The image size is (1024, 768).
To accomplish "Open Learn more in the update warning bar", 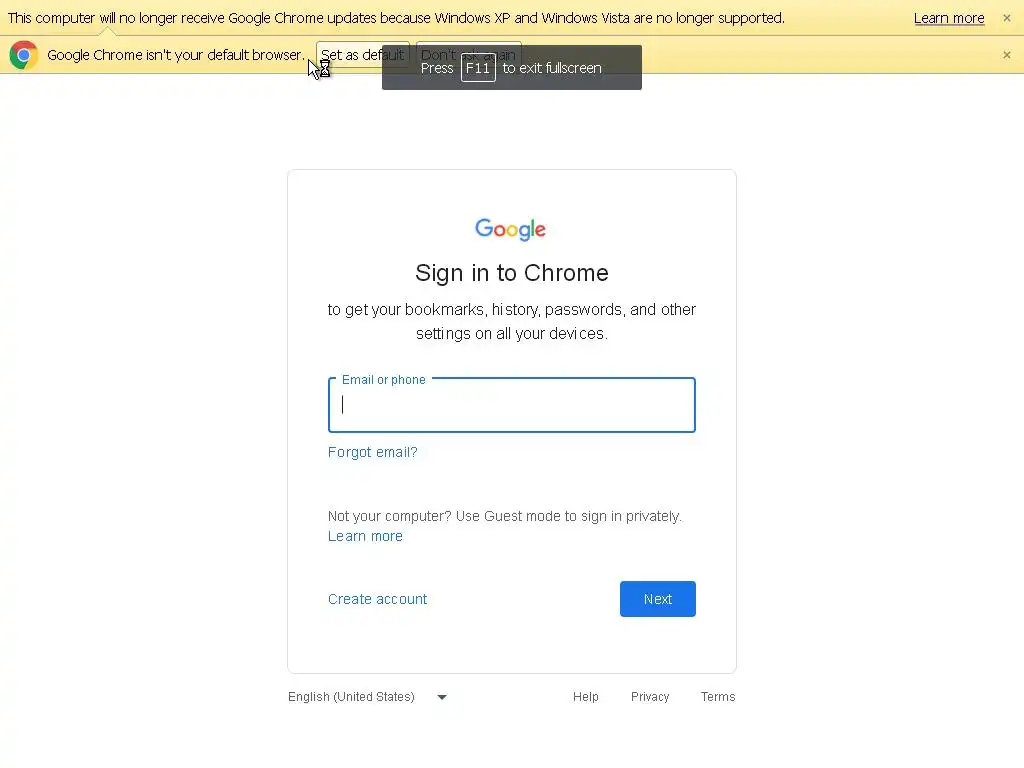I will pos(948,18).
